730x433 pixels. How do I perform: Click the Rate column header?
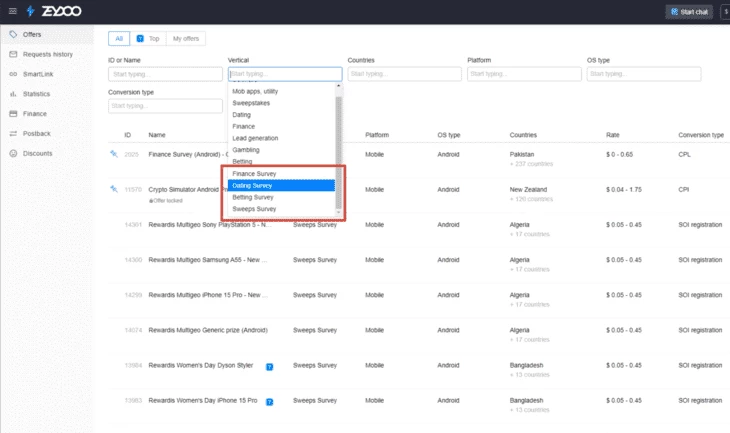(x=613, y=135)
